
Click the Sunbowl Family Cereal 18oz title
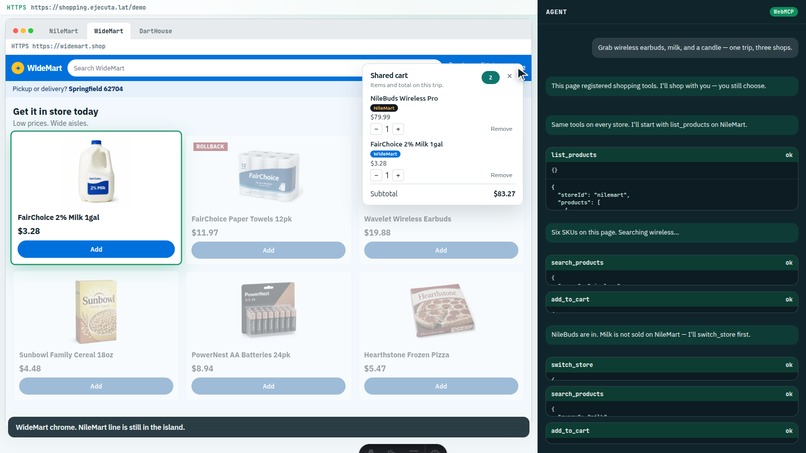point(66,355)
